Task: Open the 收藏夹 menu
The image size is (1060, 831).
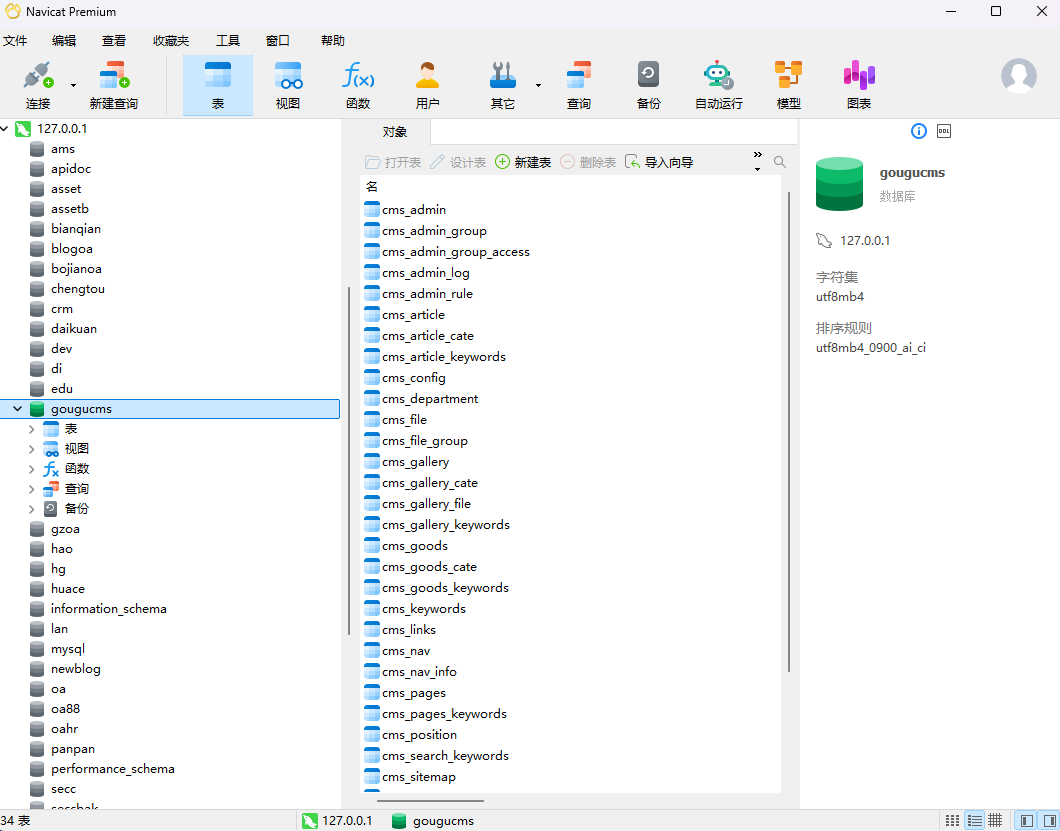Action: (x=171, y=41)
